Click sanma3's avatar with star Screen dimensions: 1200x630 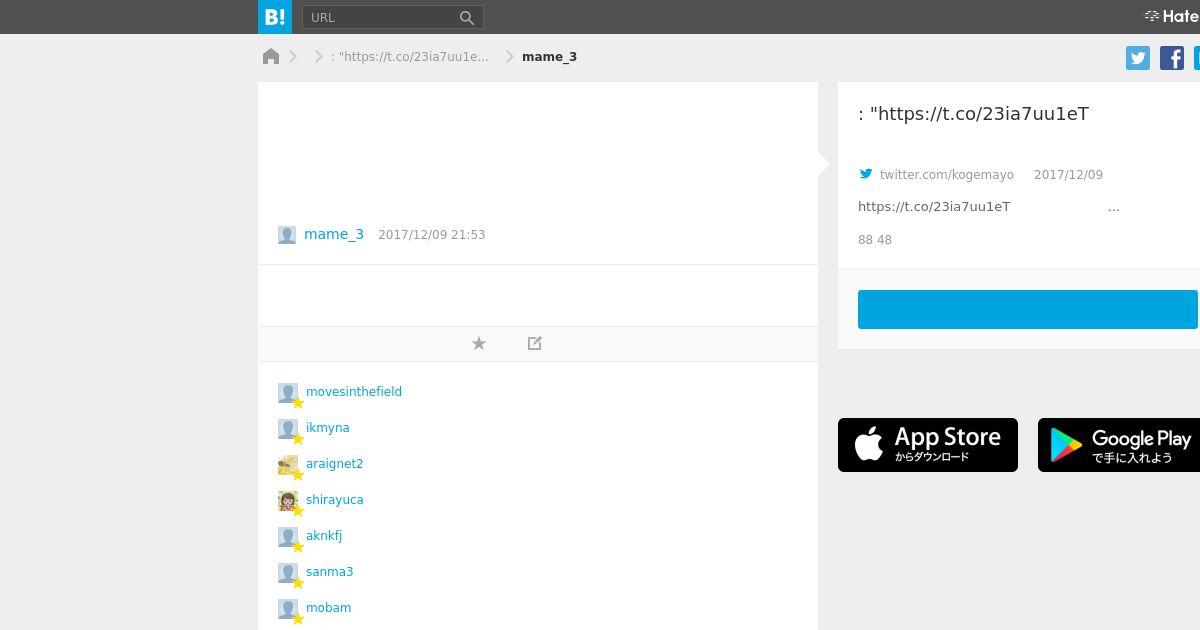(289, 574)
